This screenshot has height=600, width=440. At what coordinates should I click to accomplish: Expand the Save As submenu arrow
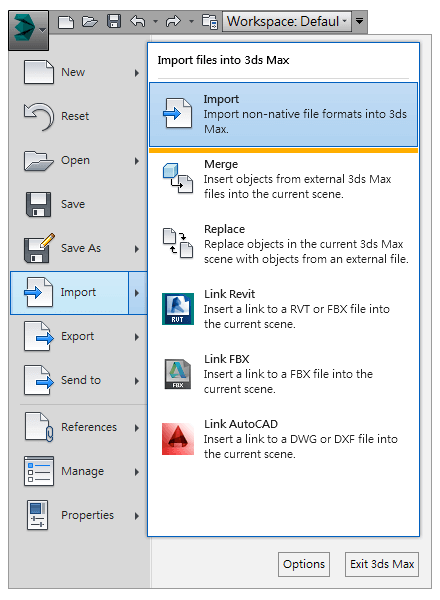(x=137, y=249)
